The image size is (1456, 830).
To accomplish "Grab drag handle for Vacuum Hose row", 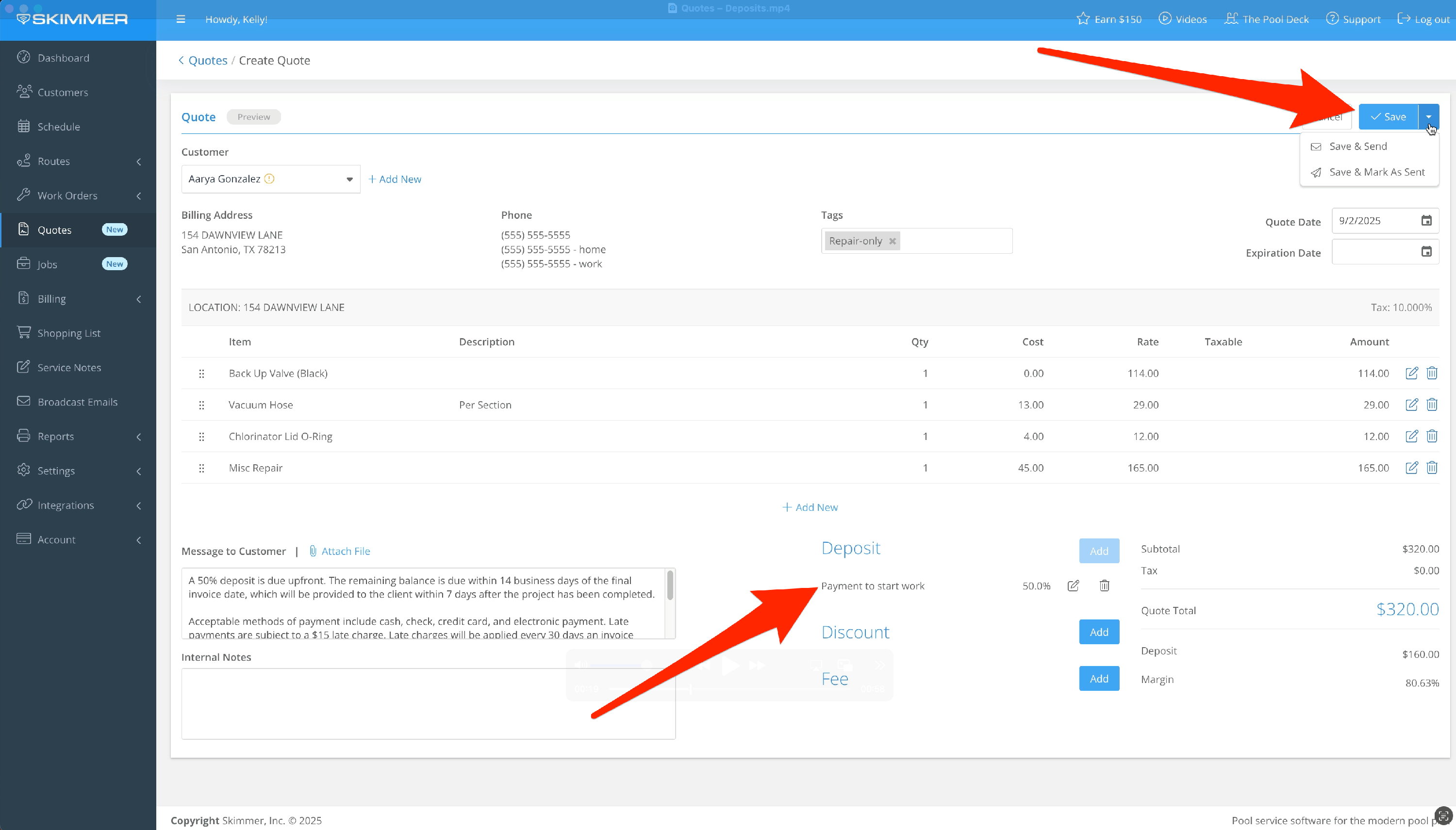I will (201, 405).
